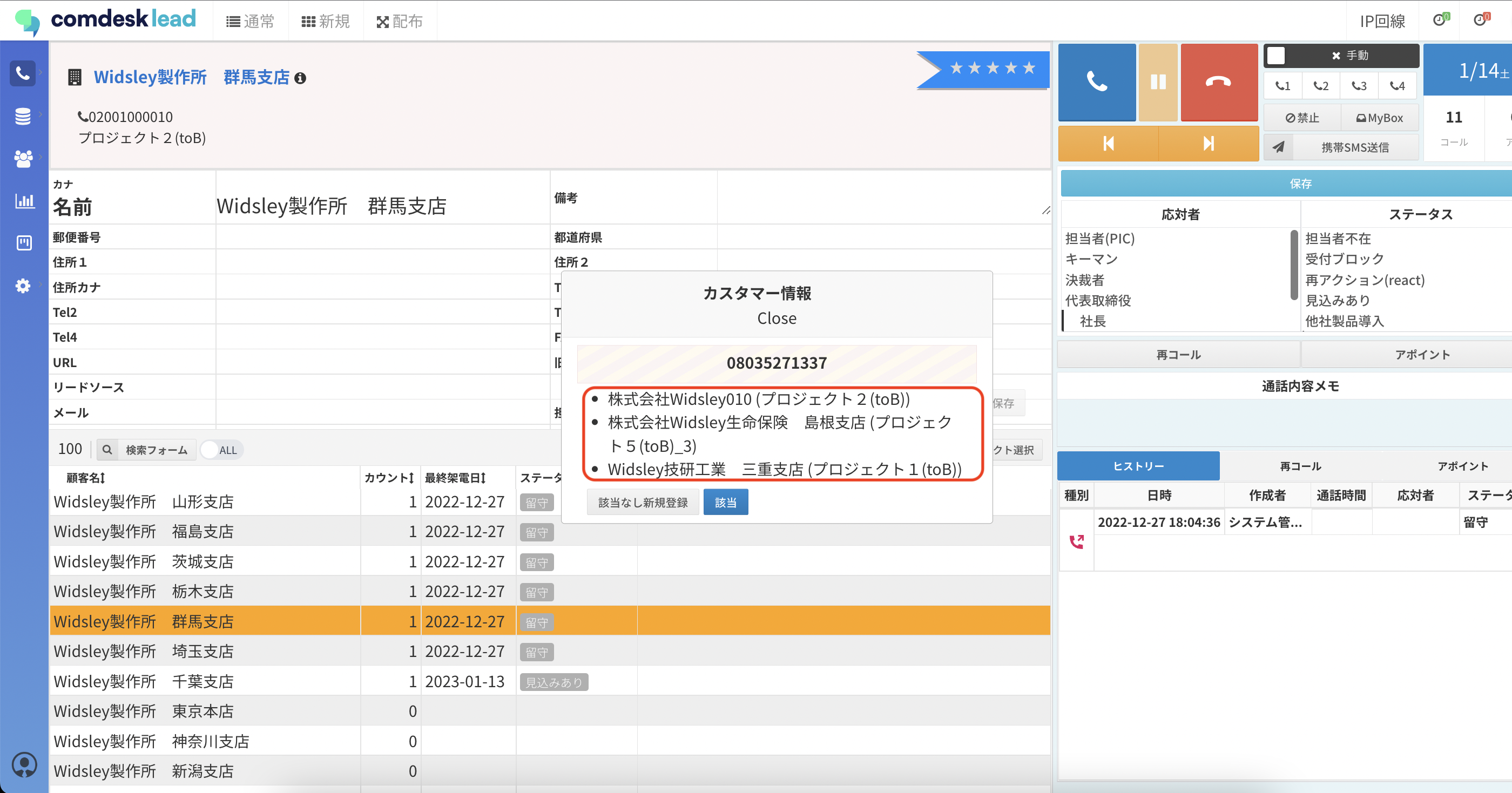Expand the settings gear sidebar menu

[x=23, y=286]
